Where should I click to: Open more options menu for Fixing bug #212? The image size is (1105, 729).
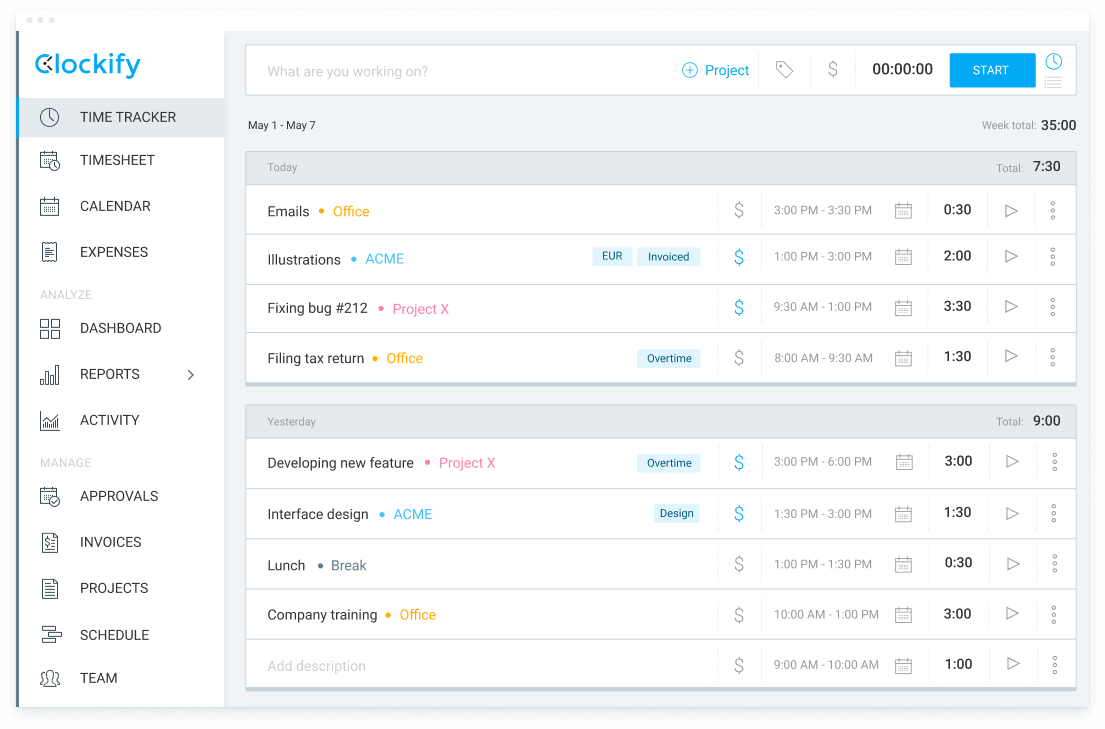point(1053,307)
